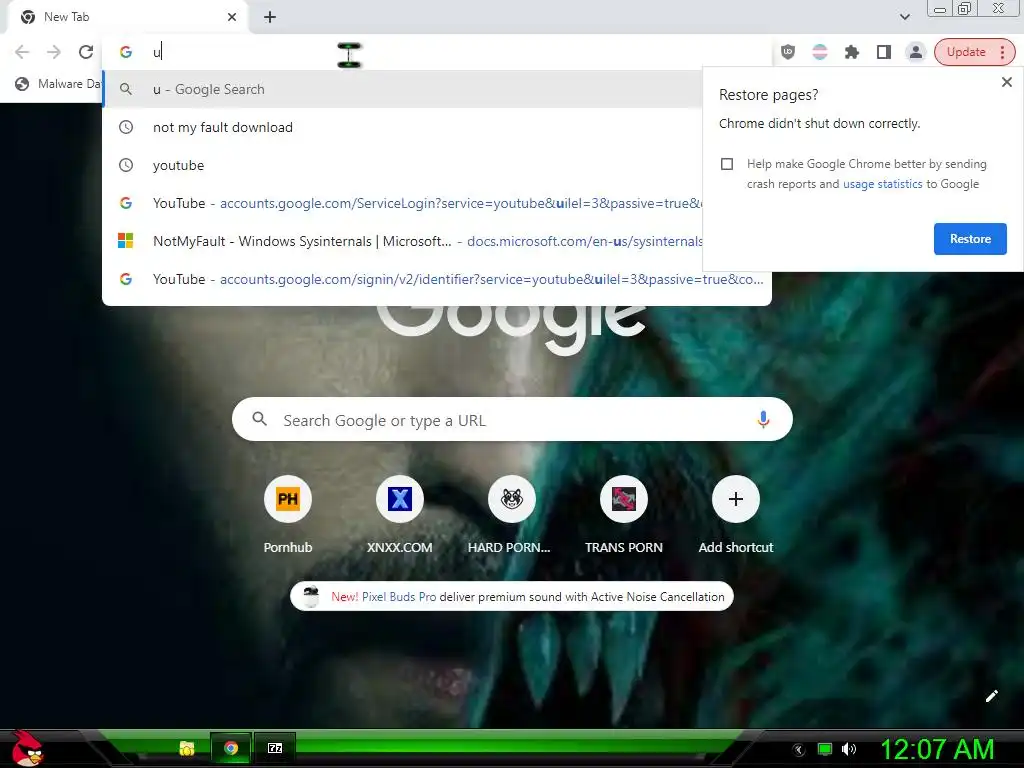Open the Malware bookmark
The image size is (1024, 768).
pos(57,84)
